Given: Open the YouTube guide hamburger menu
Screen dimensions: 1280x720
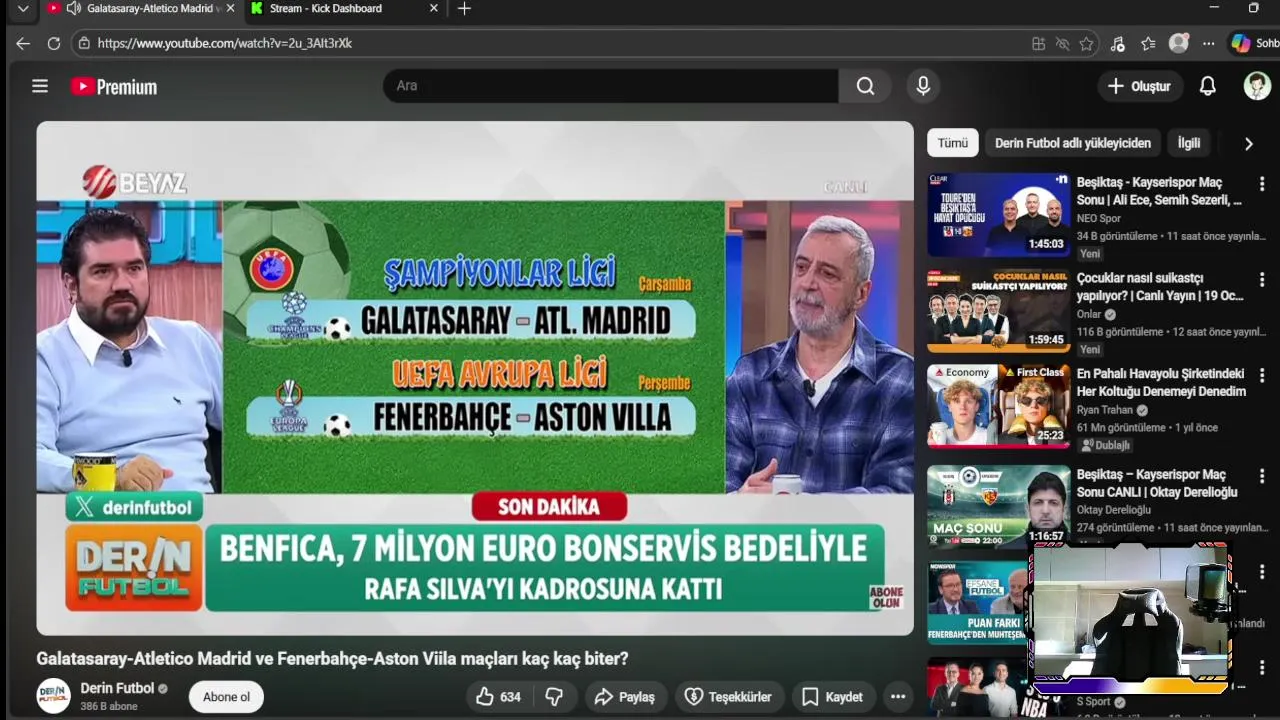Looking at the screenshot, I should tap(40, 86).
